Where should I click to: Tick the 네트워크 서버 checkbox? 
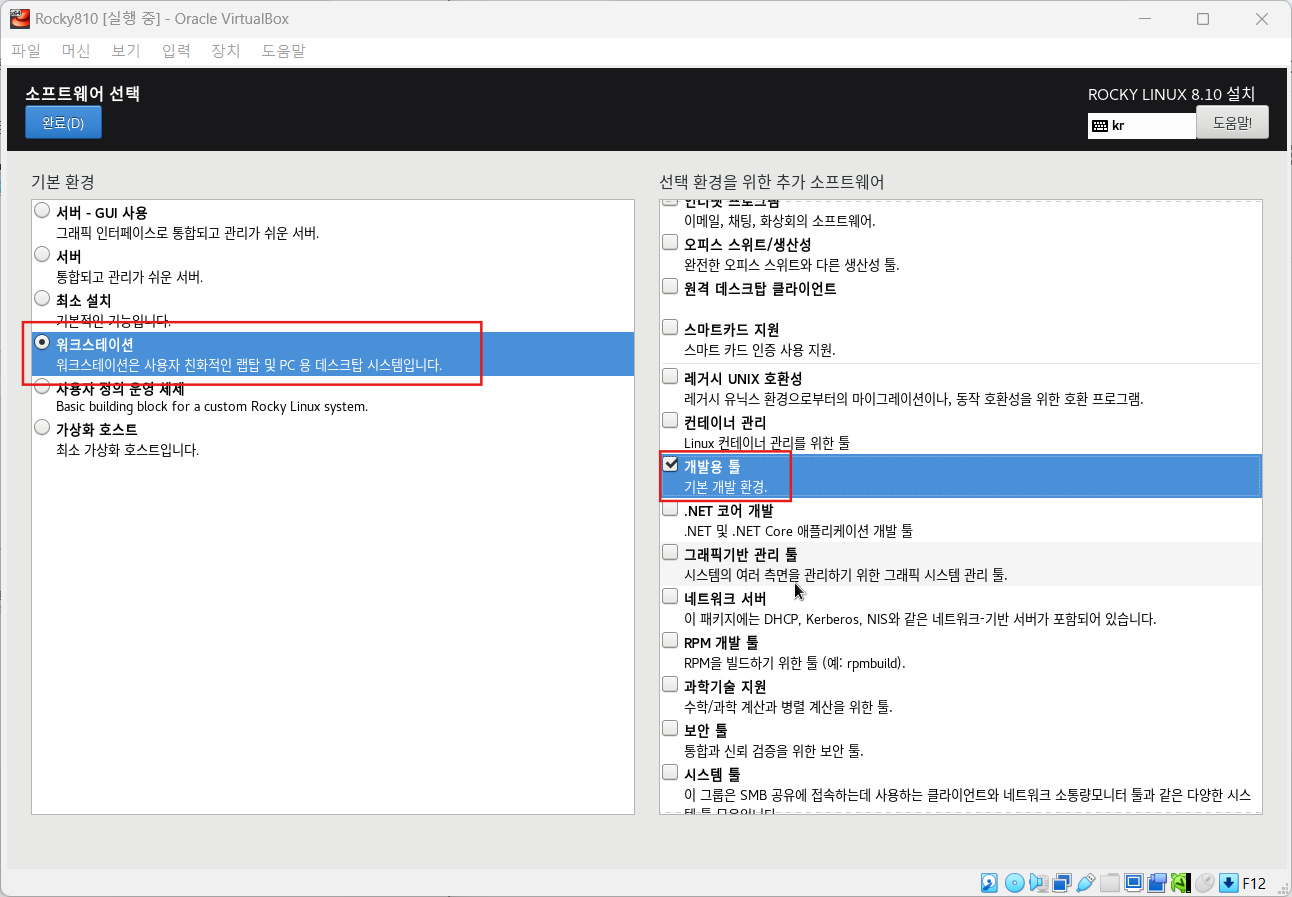tap(670, 596)
